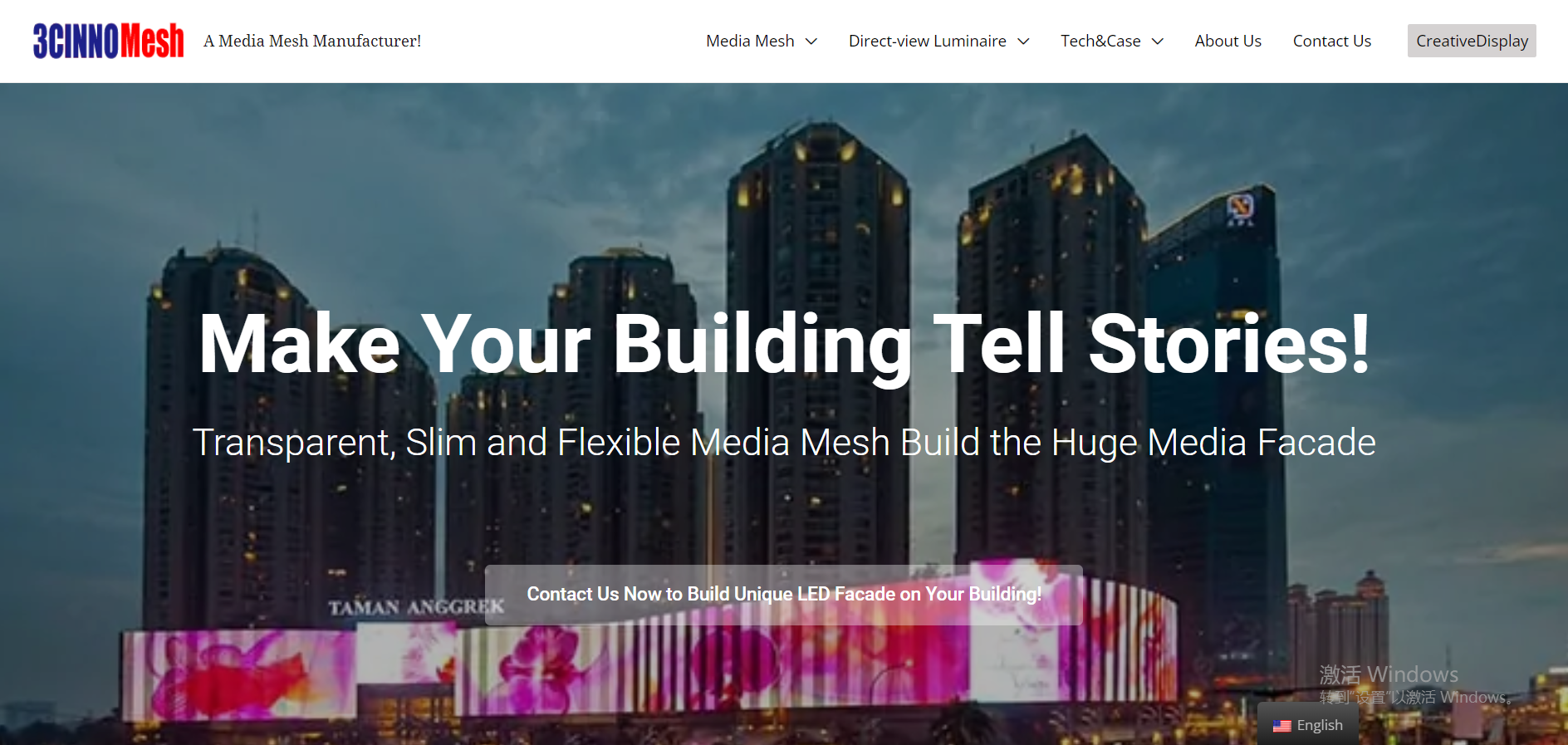Expand the Direct-view Luminaire chevron
Screen dimensions: 1568x745
1023,42
